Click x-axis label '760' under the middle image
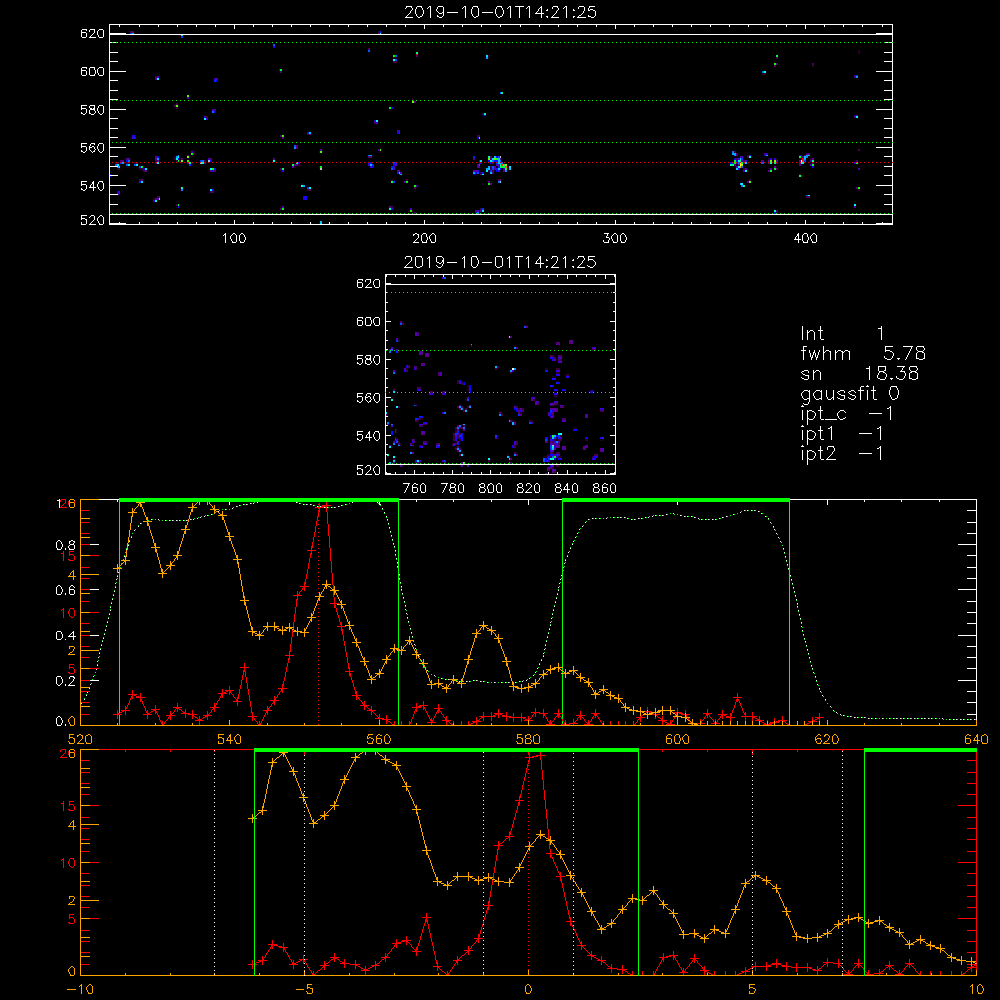The width and height of the screenshot is (1000, 1000). pyautogui.click(x=415, y=489)
